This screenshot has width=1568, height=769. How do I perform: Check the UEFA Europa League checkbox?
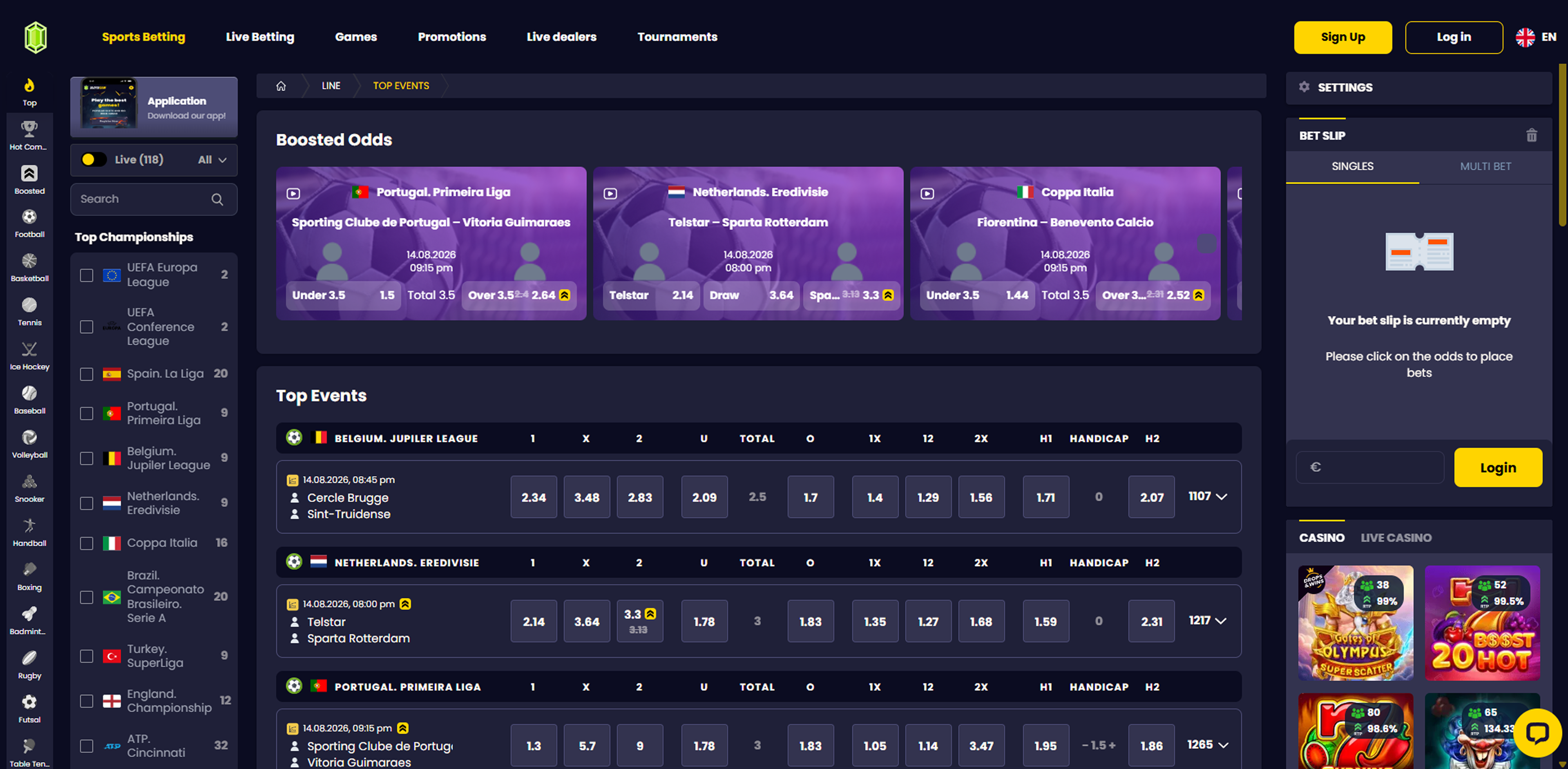pyautogui.click(x=87, y=275)
